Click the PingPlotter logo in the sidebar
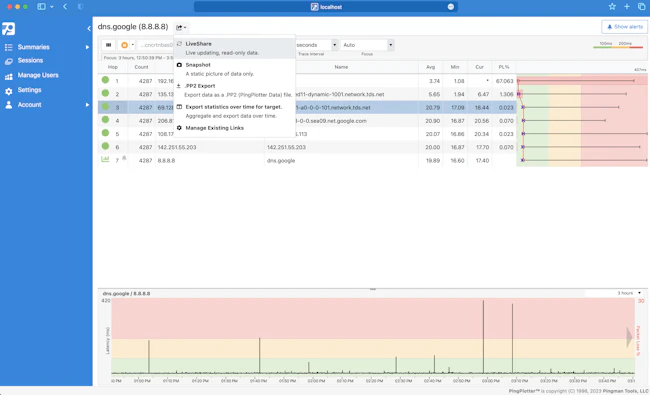This screenshot has width=650, height=395. coord(8,29)
